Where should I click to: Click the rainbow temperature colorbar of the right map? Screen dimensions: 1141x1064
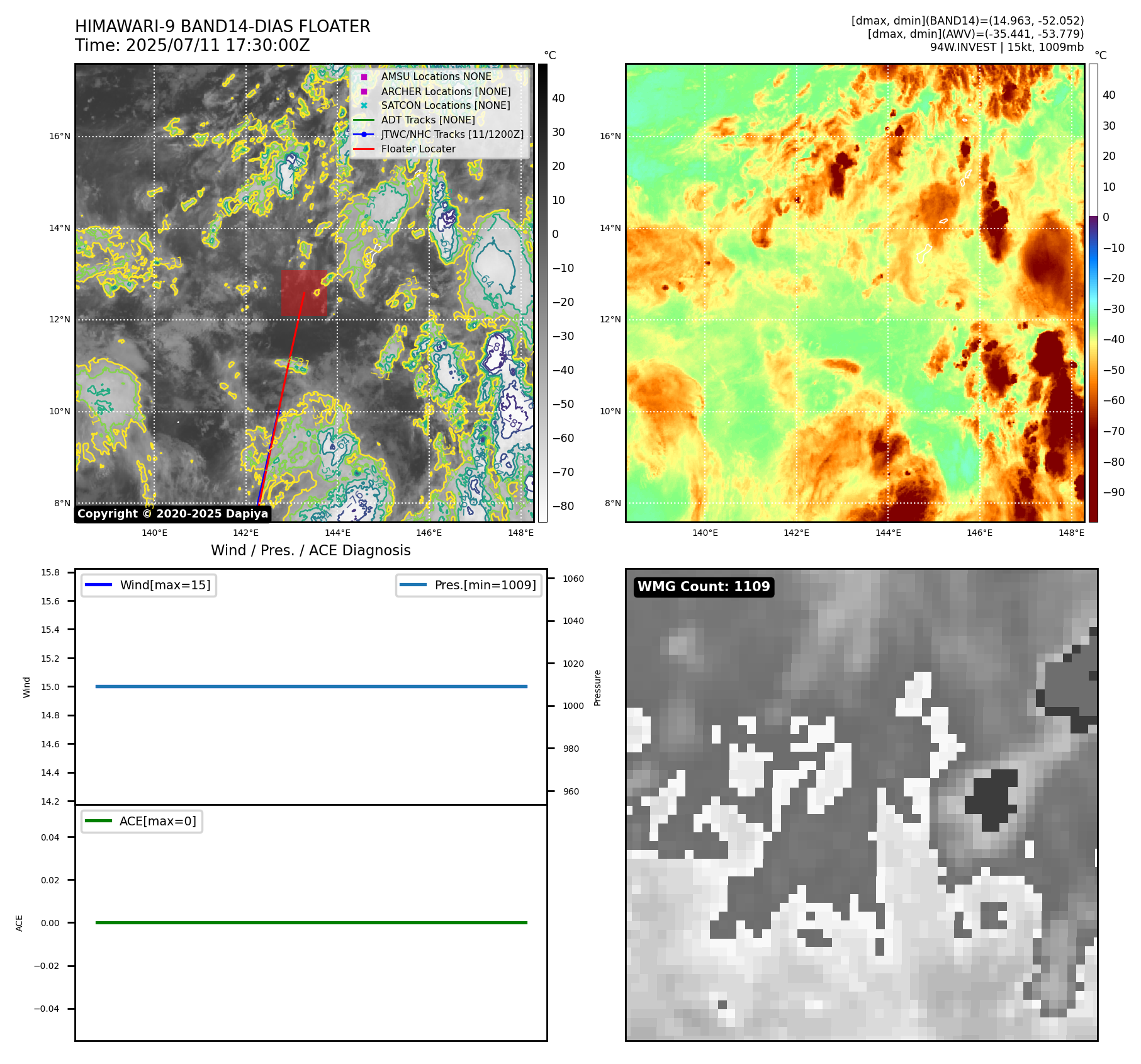click(1094, 293)
